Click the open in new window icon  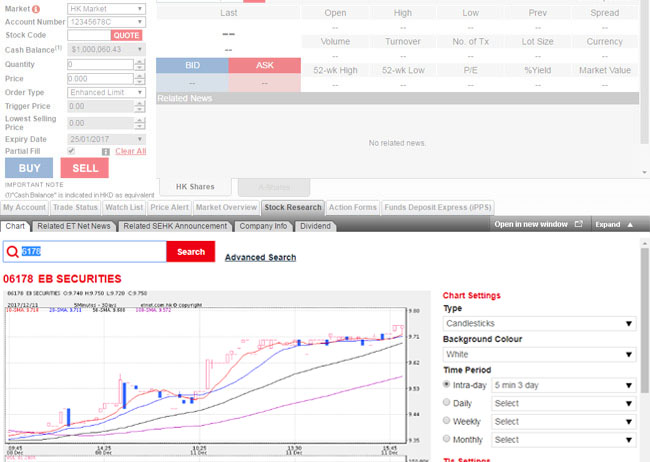click(579, 224)
